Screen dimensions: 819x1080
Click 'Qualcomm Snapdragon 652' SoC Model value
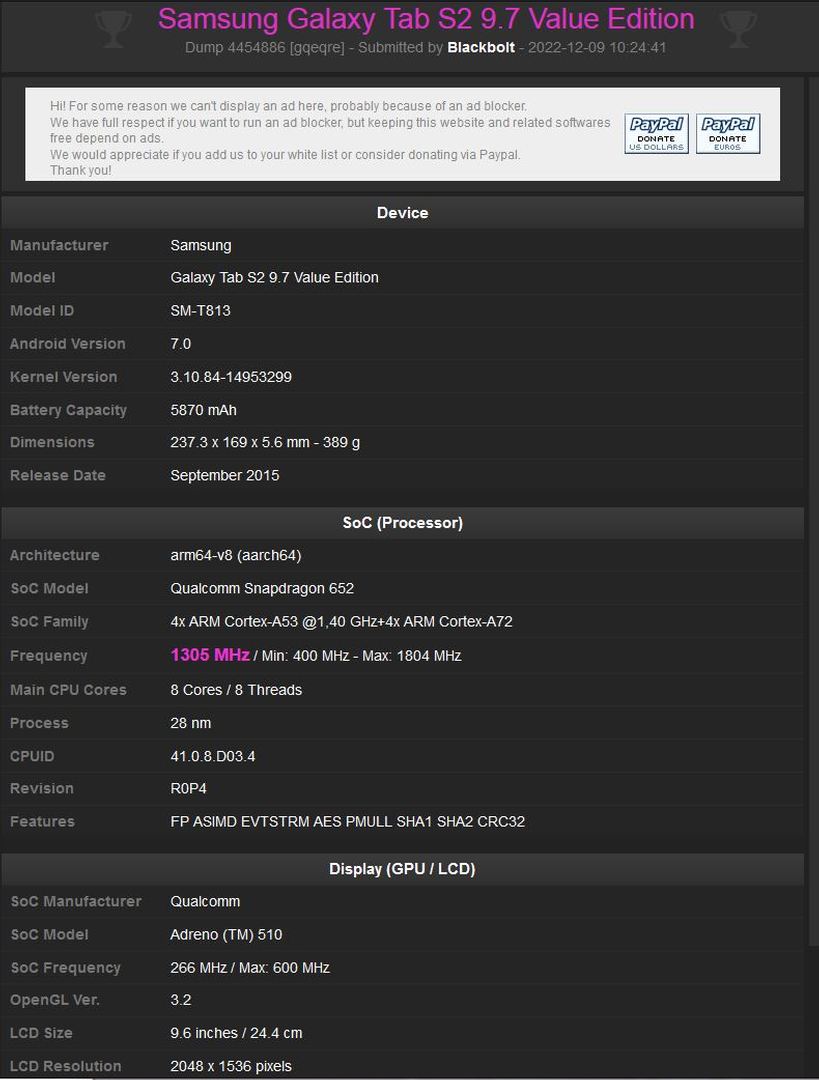(262, 588)
